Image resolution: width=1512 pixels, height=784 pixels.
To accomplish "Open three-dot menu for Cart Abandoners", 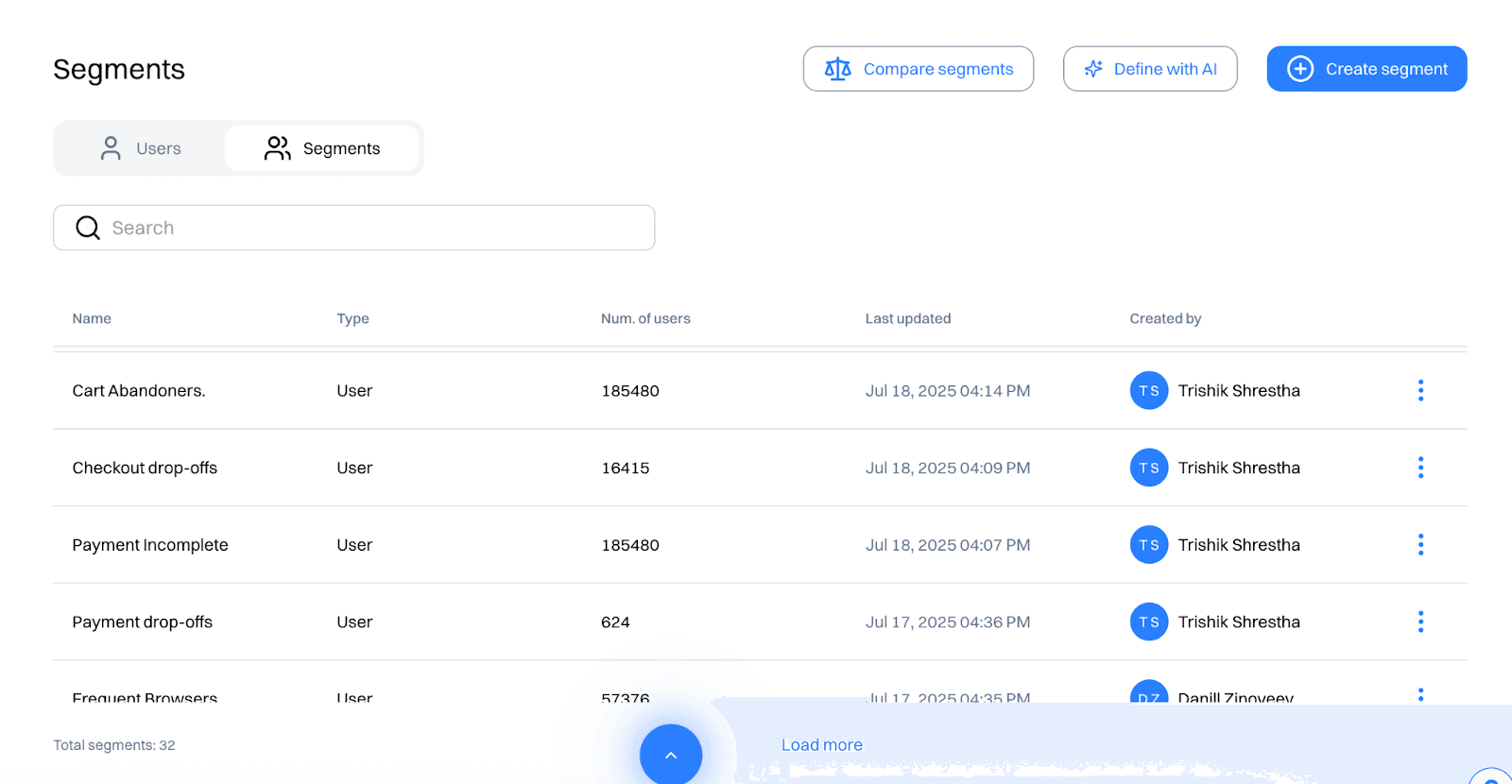I will pyautogui.click(x=1420, y=390).
